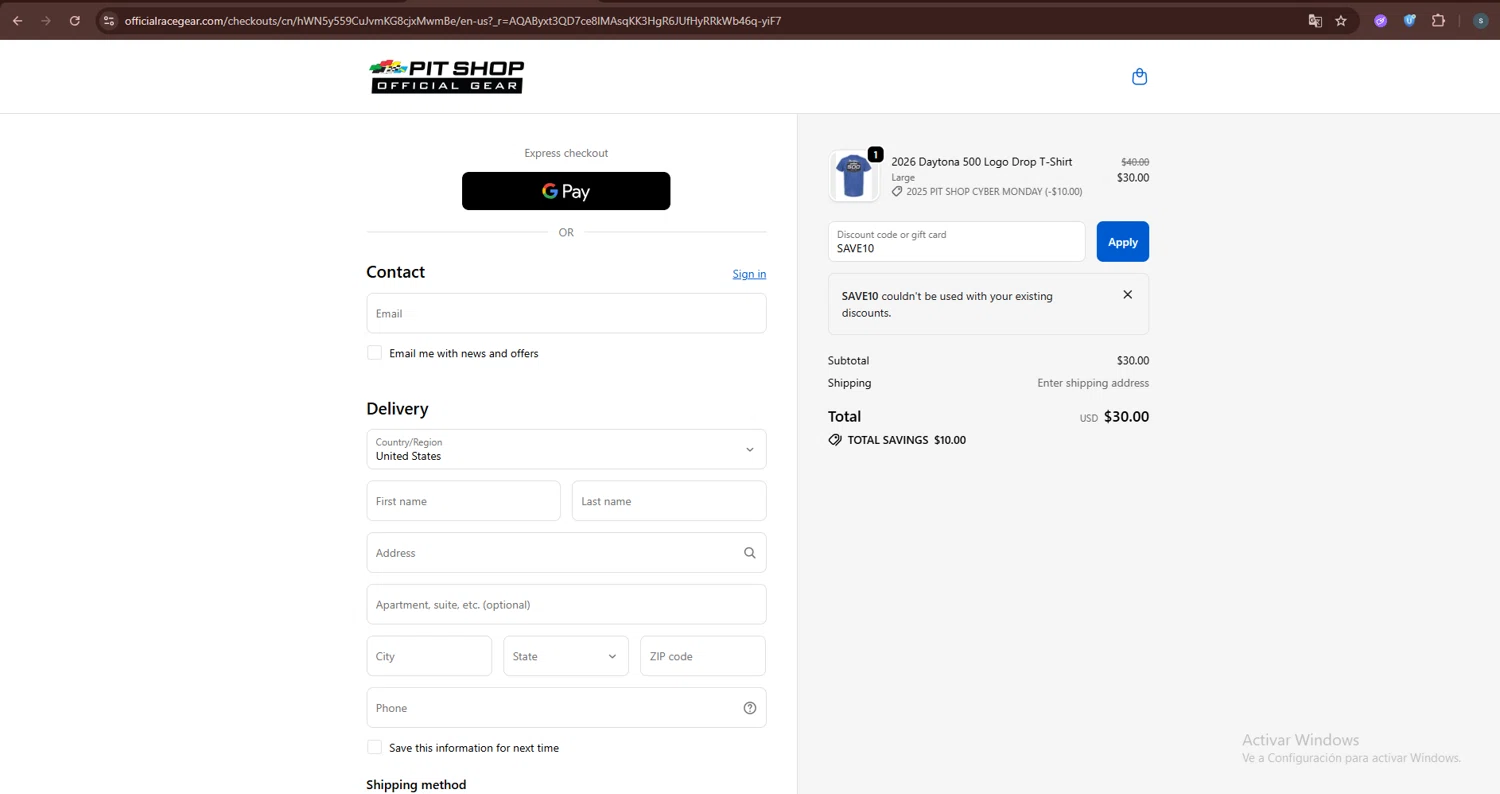This screenshot has width=1500, height=794.
Task: Open phone number help question icon
Action: (x=750, y=708)
